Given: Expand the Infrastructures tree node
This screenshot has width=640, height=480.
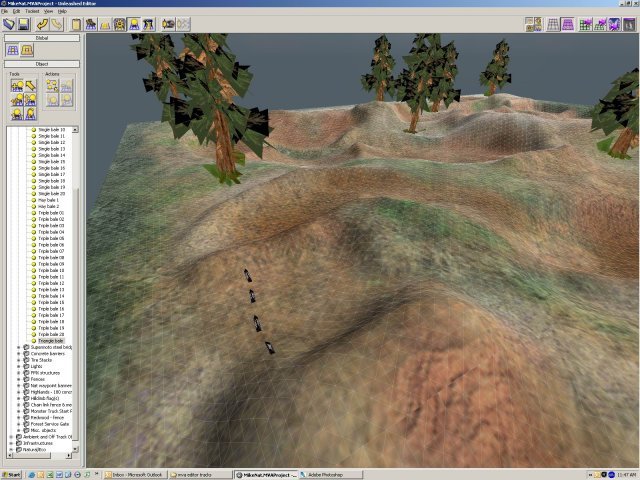Looking at the screenshot, I should pyautogui.click(x=12, y=443).
